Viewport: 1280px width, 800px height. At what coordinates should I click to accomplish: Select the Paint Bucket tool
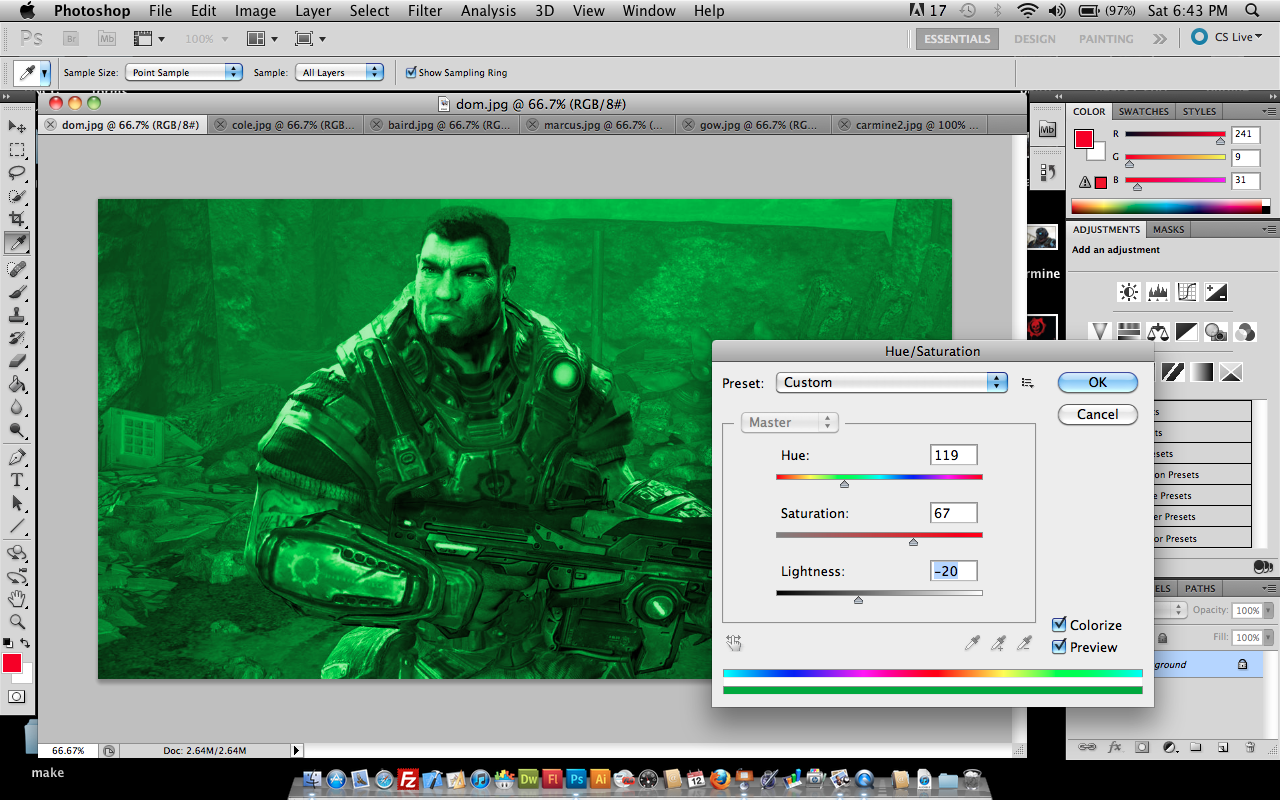pos(17,384)
